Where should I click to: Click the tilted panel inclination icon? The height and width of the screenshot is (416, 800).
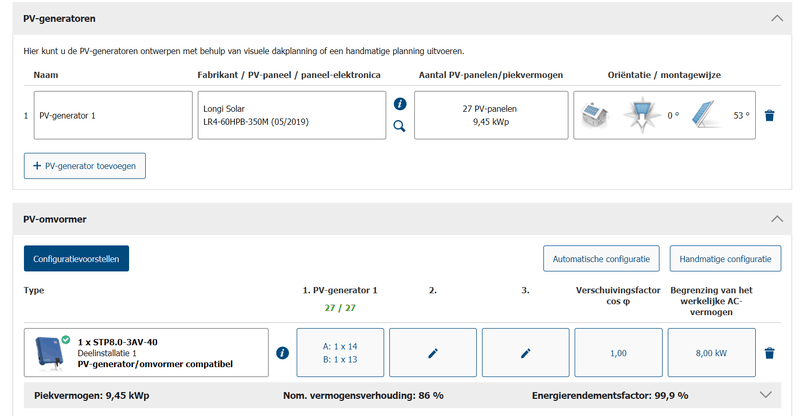click(705, 115)
